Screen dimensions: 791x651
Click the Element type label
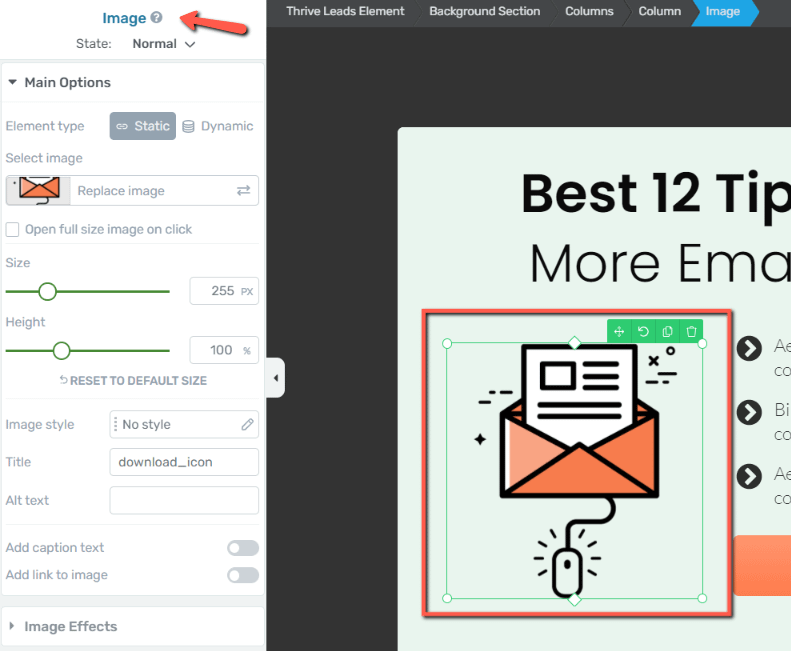point(45,126)
